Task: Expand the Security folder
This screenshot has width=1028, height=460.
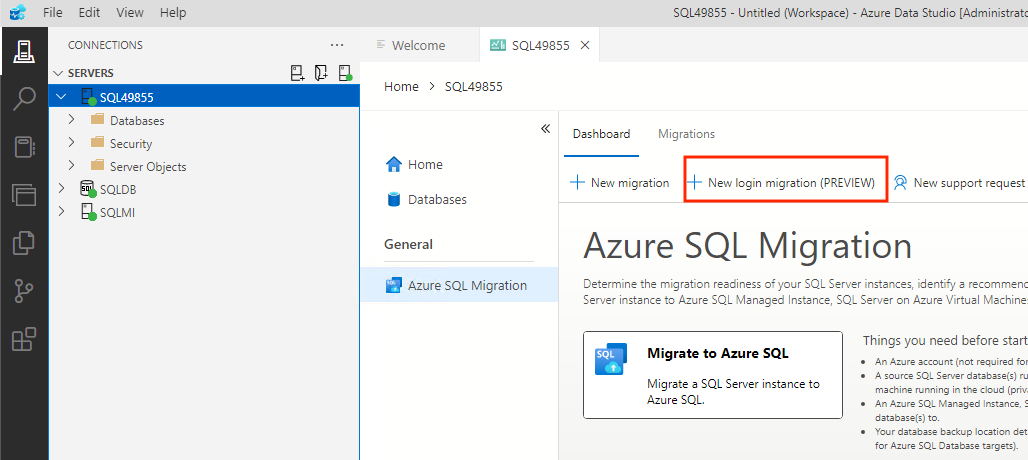Action: coord(72,143)
